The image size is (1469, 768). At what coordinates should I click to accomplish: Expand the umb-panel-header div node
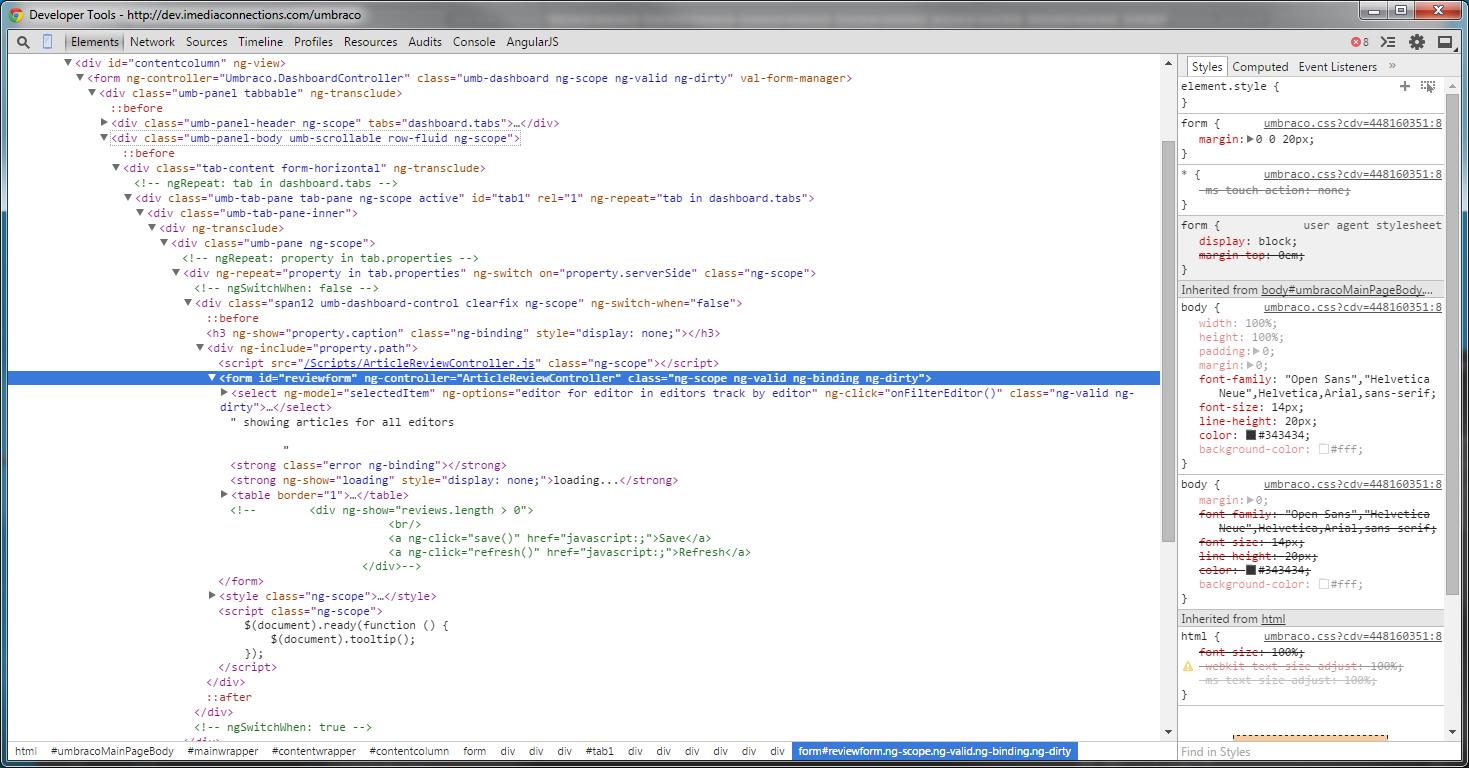104,123
